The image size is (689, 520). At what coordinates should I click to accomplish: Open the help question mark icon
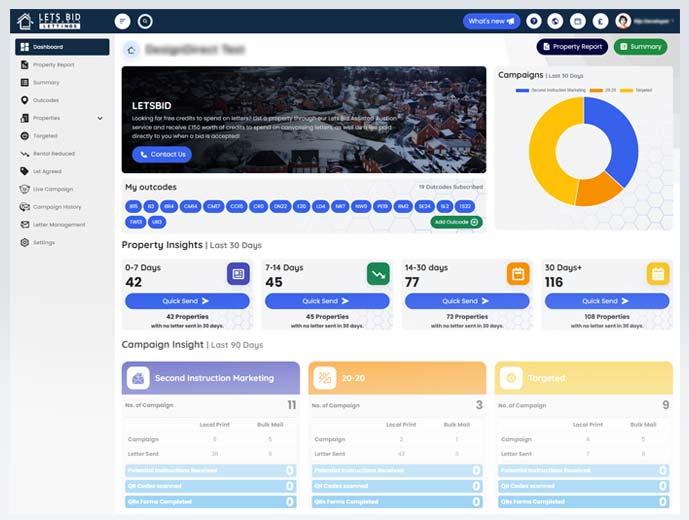(533, 21)
